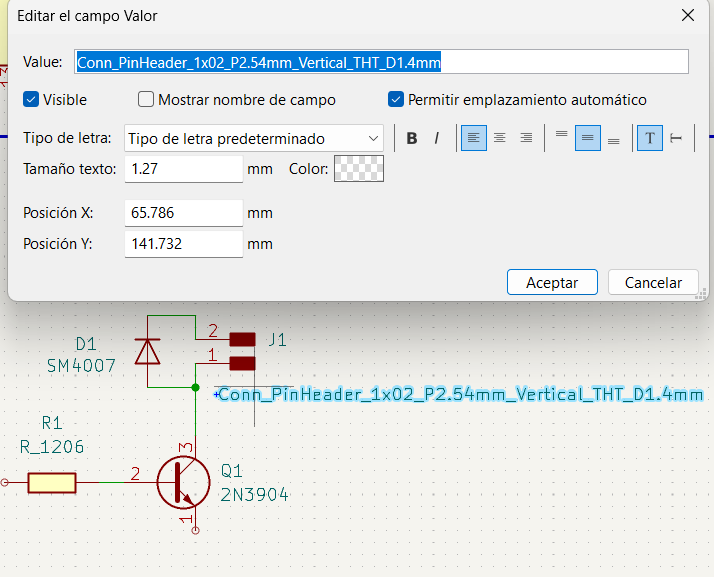
Task: Set vertical text orientation
Action: click(x=676, y=138)
